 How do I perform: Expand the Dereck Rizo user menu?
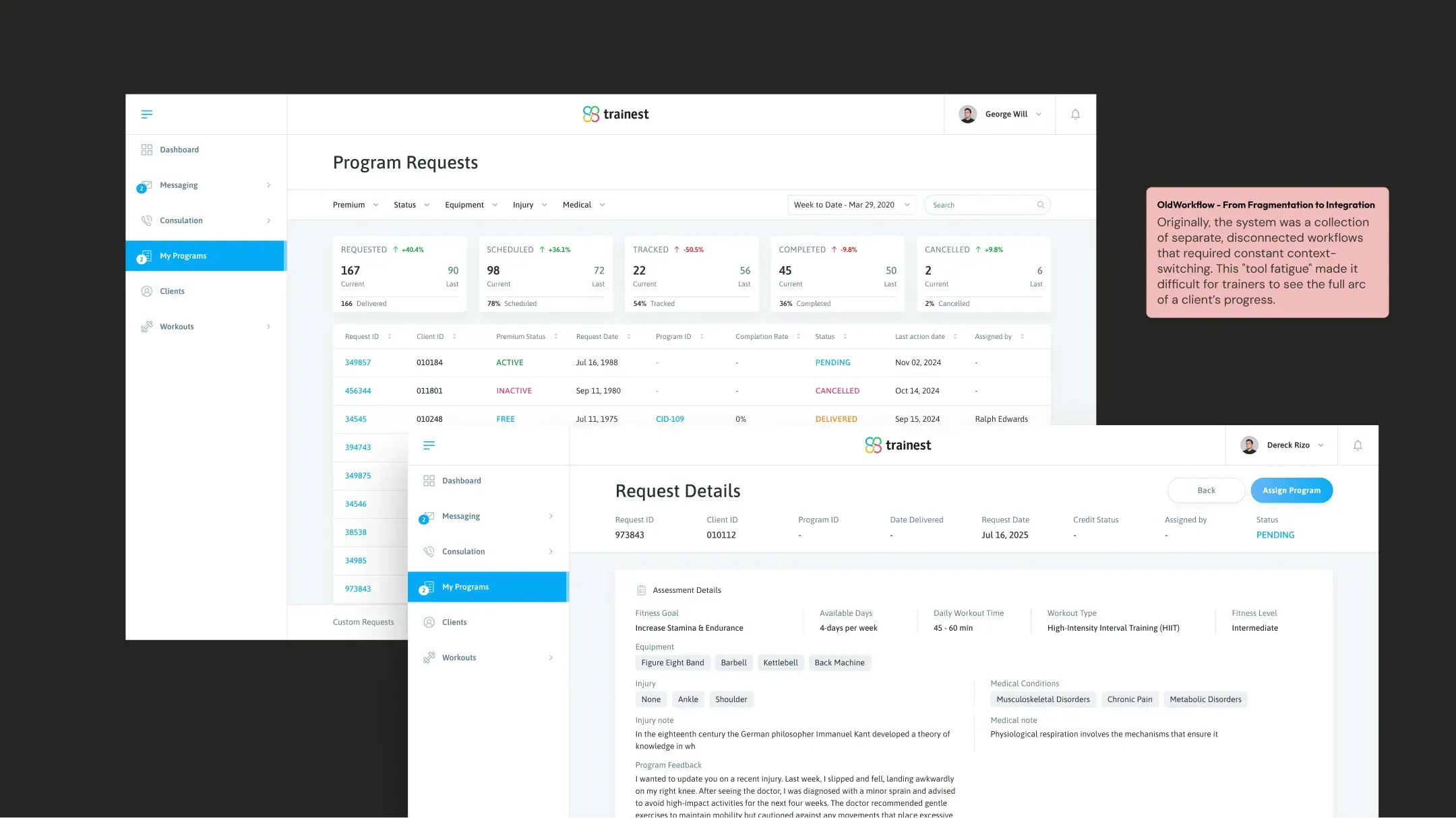click(1321, 445)
